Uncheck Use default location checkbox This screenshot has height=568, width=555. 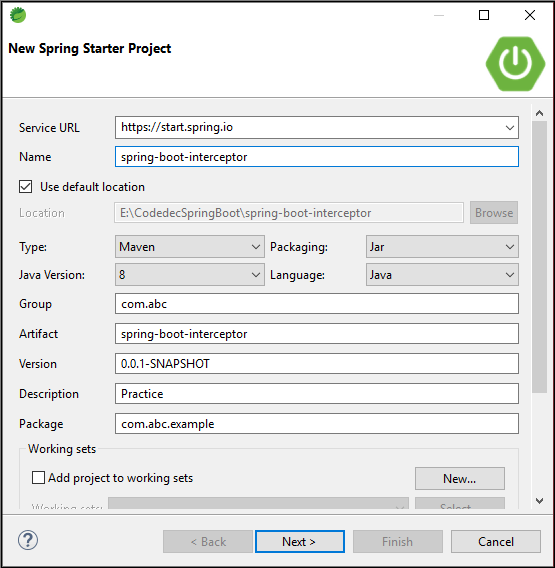coord(25,187)
